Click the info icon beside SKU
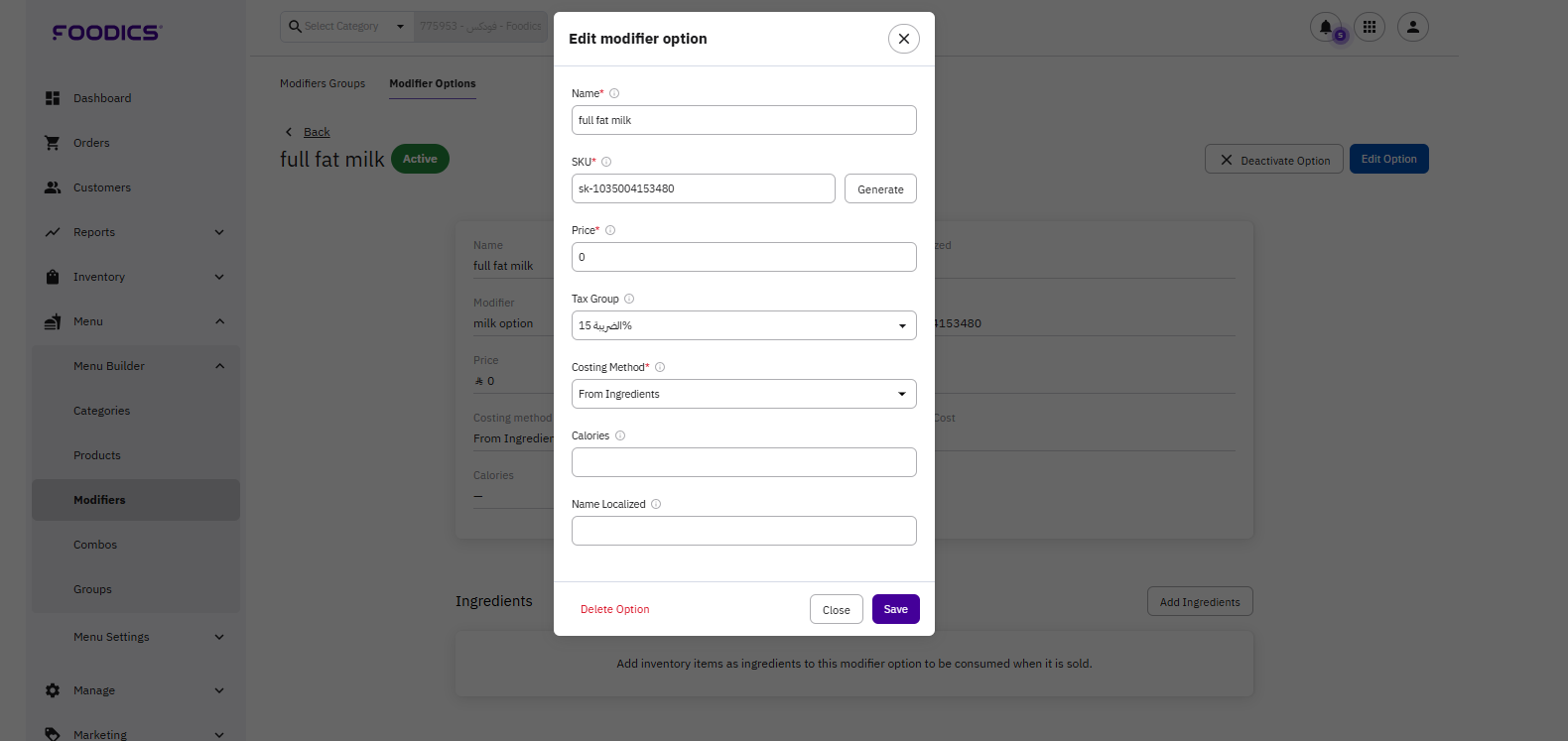 coord(606,162)
